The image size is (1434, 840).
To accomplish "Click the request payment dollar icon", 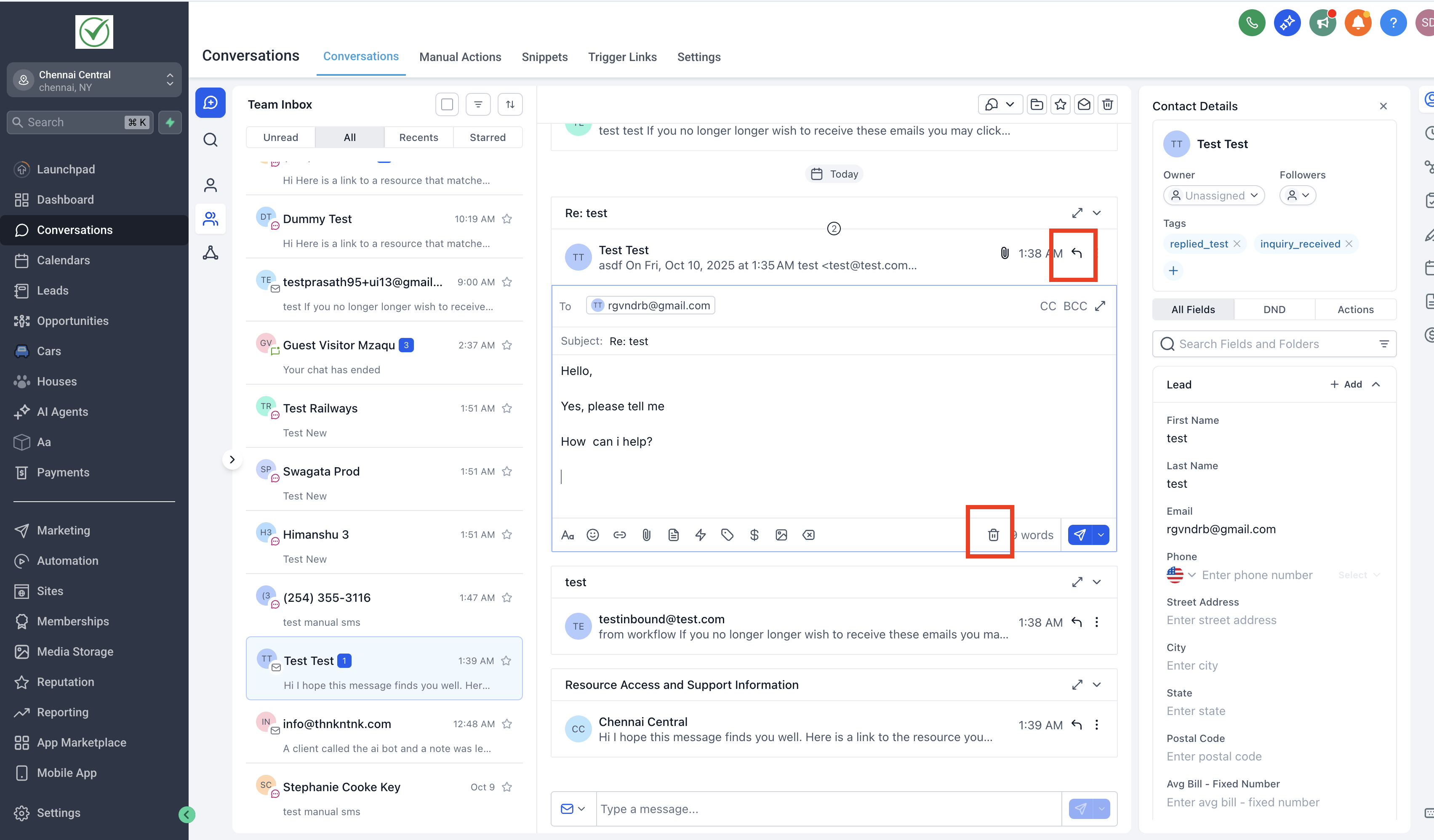I will coord(754,534).
